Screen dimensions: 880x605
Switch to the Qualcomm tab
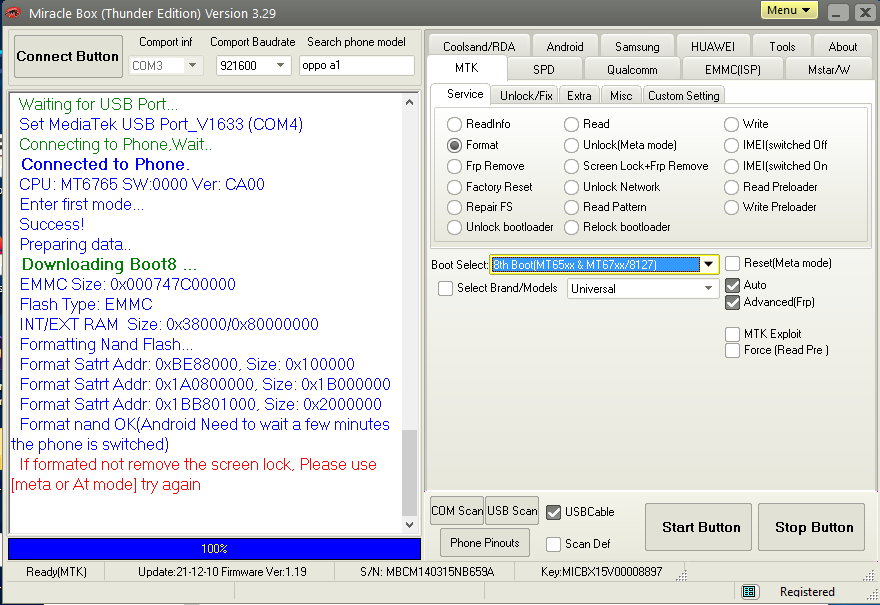pos(632,70)
